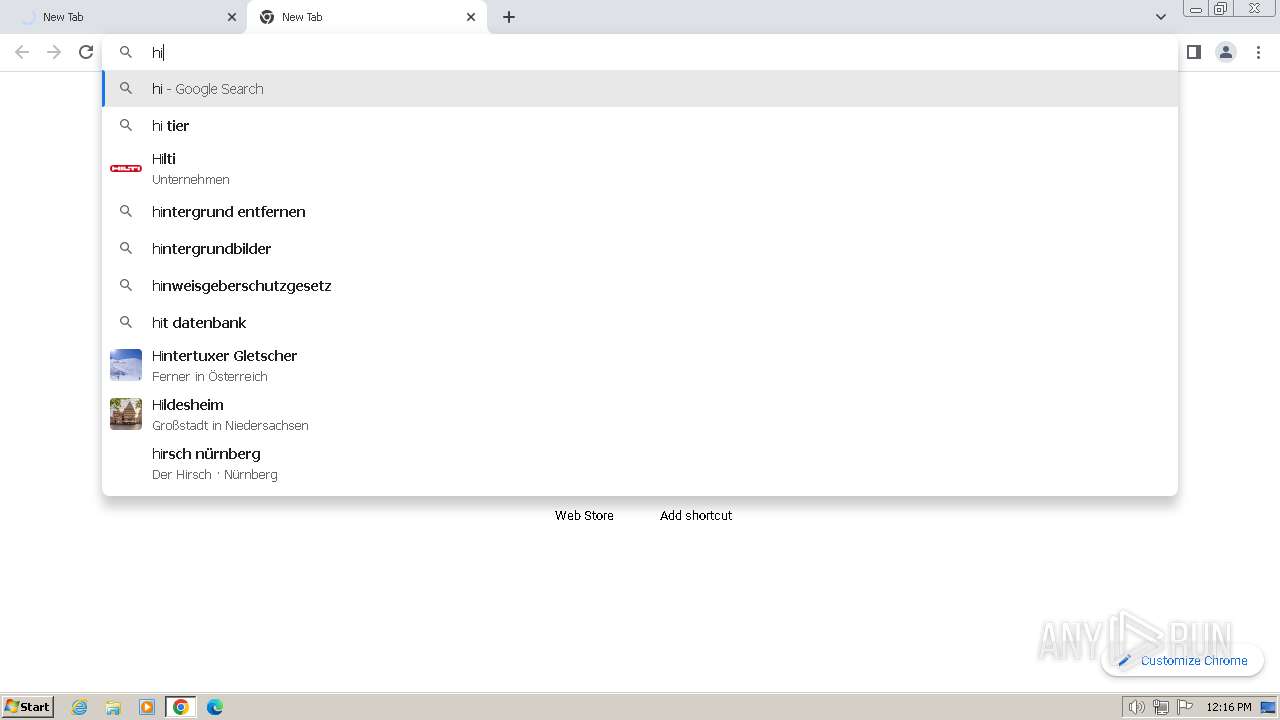The width and height of the screenshot is (1280, 720).
Task: Choose the Hilti Unternehmen suggestion
Action: (x=640, y=168)
